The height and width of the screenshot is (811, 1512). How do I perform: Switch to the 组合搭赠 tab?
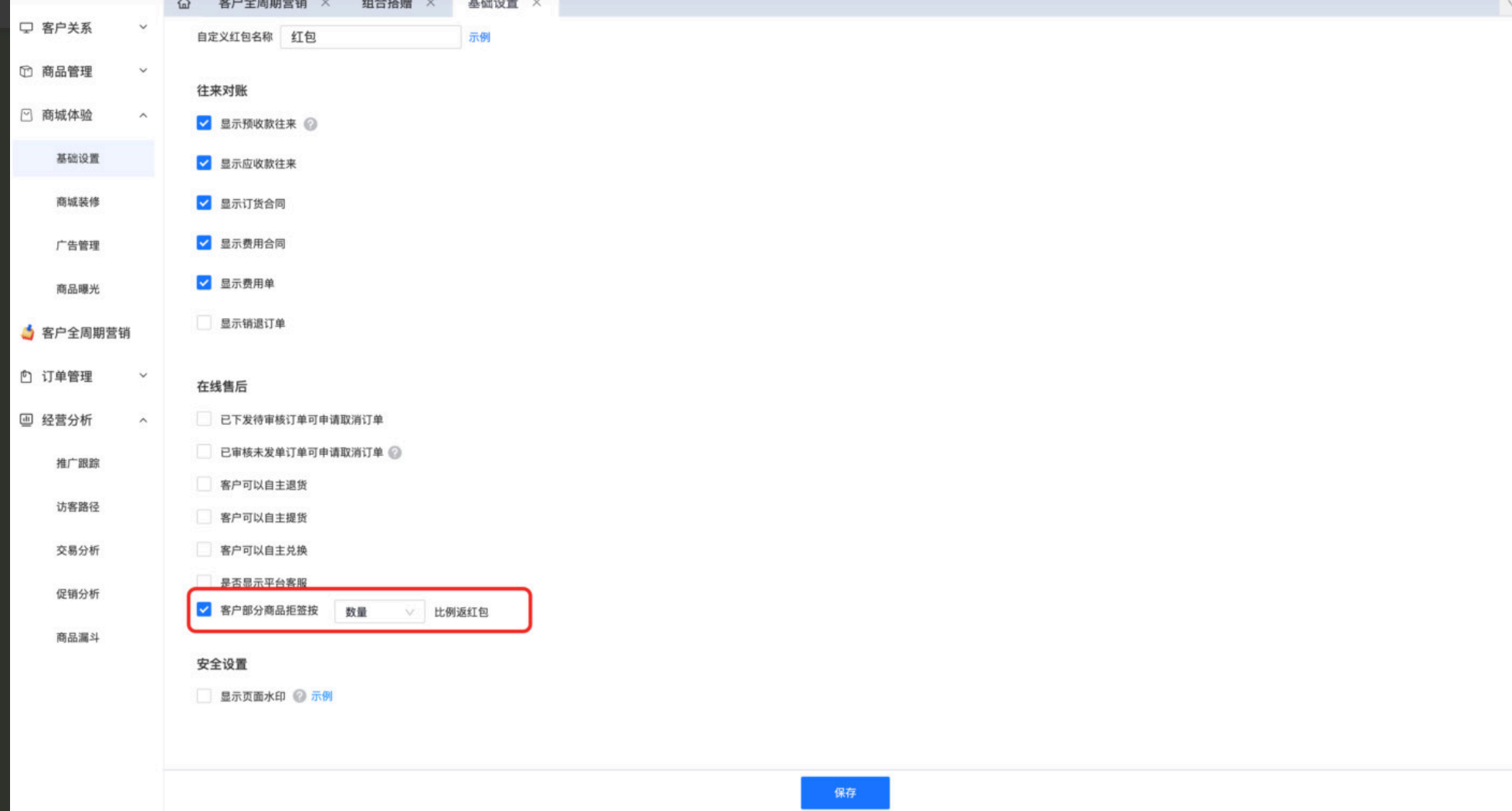coord(386,5)
